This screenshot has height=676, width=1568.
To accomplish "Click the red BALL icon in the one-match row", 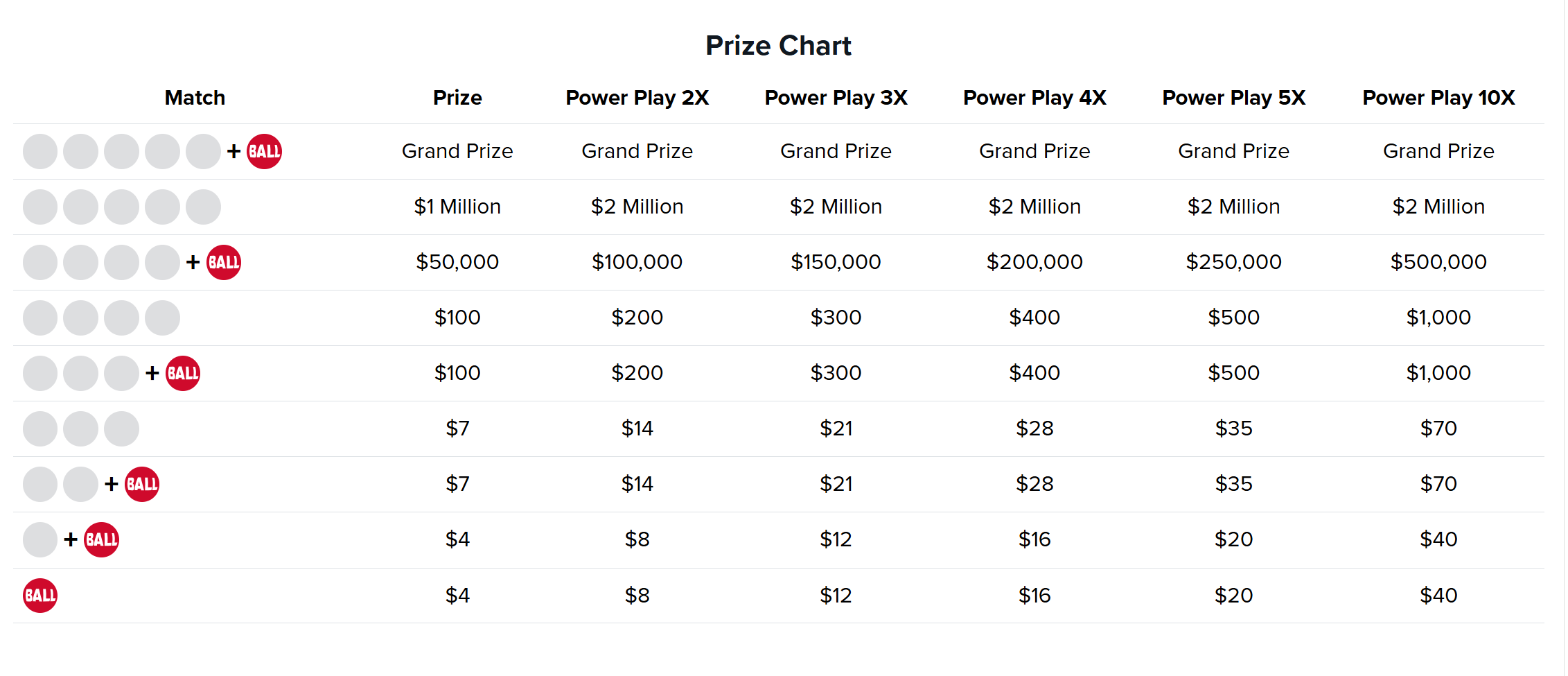I will tap(101, 539).
